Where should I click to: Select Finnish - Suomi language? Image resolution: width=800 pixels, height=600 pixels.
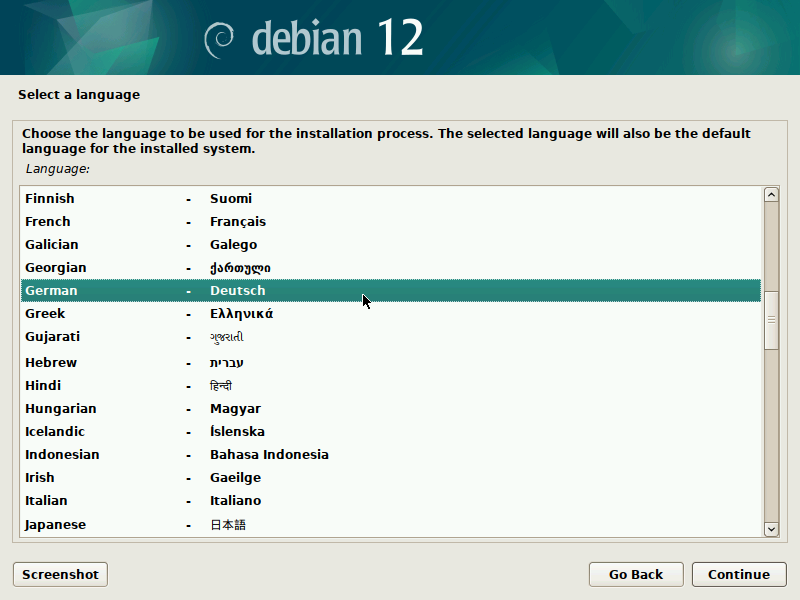[x=391, y=198]
